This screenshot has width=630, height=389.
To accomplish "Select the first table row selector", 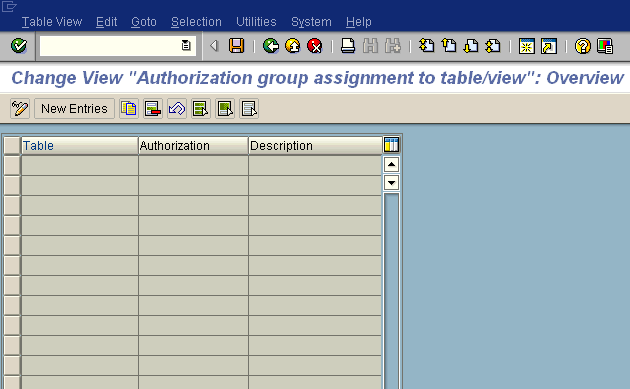I will pos(12,166).
